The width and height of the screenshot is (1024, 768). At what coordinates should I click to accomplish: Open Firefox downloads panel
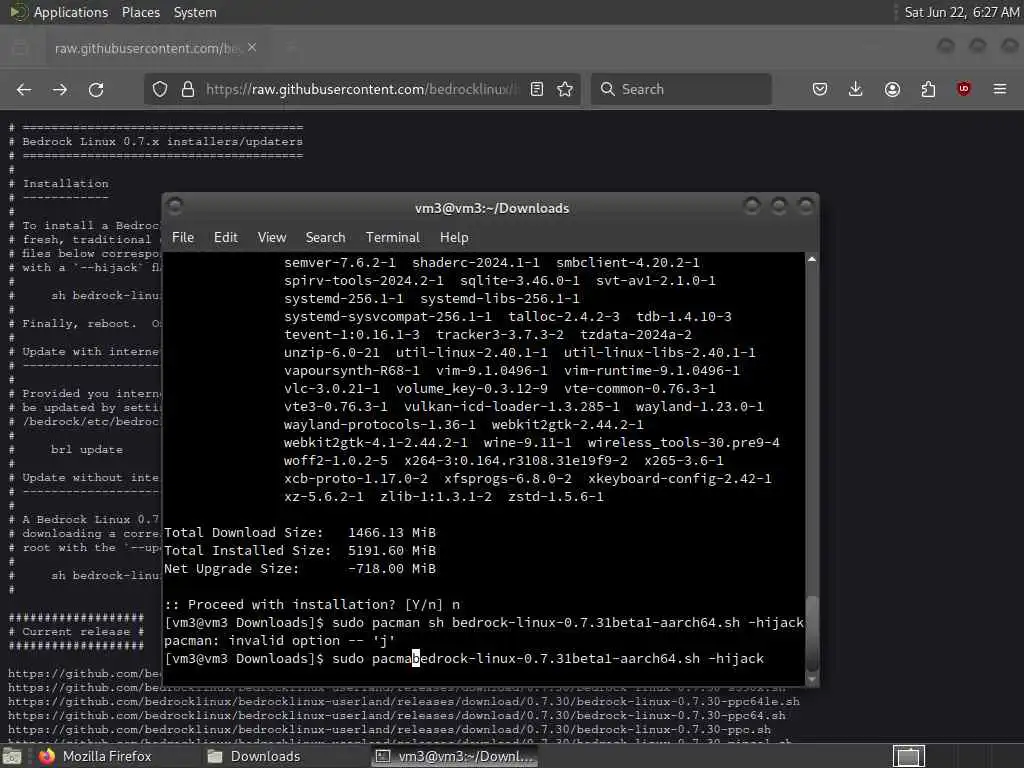(856, 89)
